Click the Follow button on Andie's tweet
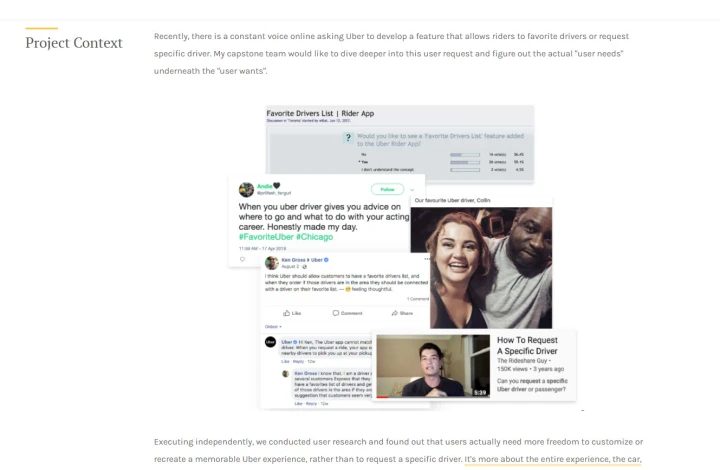 [387, 189]
